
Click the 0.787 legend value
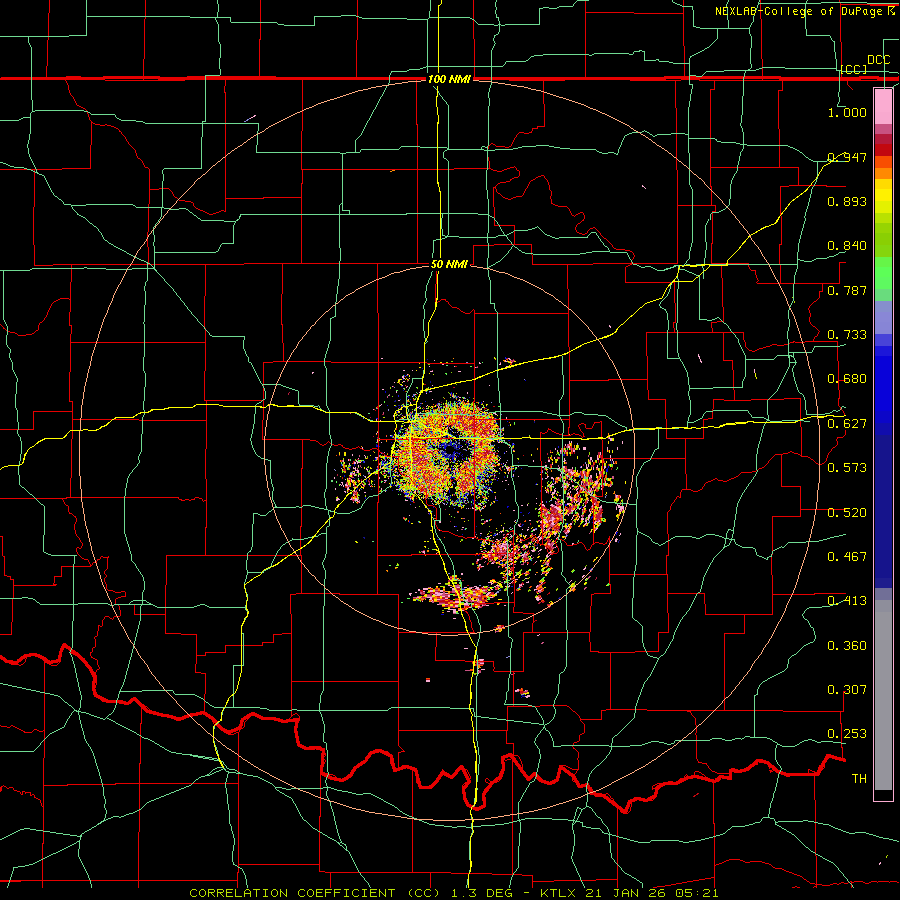847,290
